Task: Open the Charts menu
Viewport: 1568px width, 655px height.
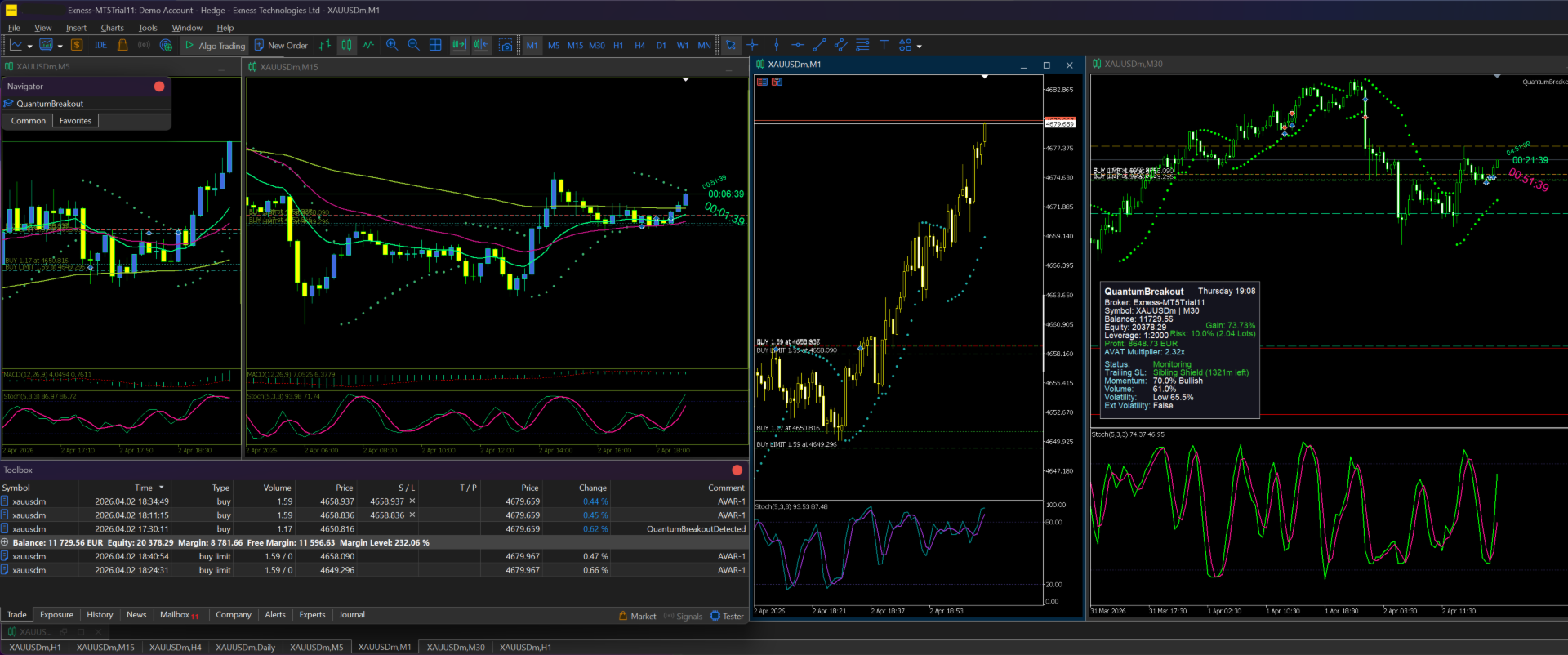Action: click(112, 28)
